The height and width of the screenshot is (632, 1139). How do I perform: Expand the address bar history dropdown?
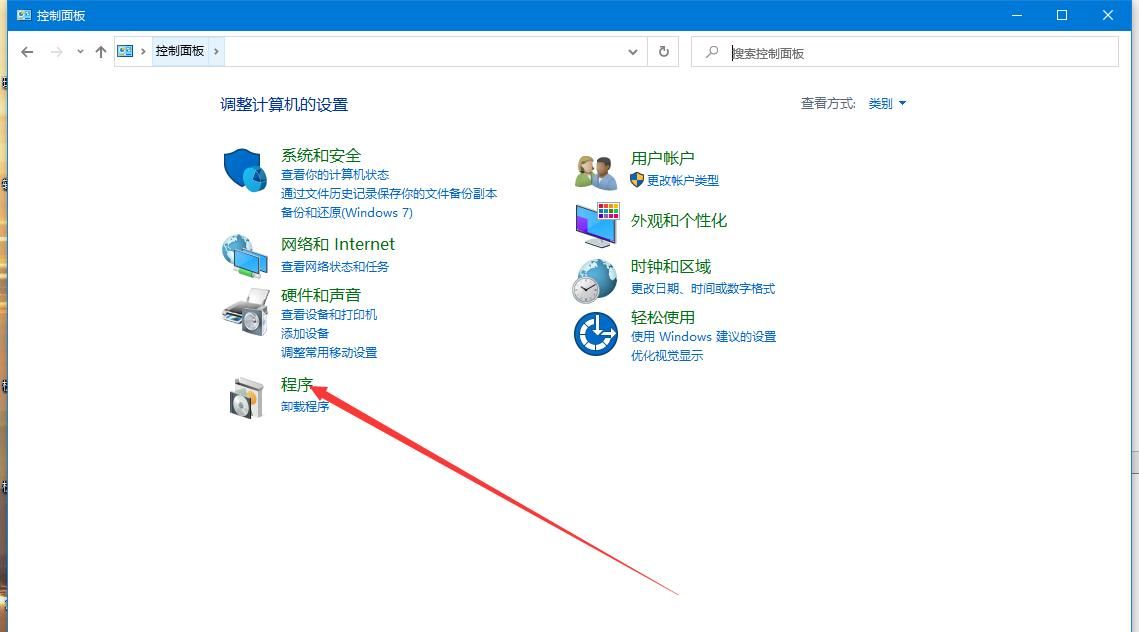pyautogui.click(x=633, y=52)
